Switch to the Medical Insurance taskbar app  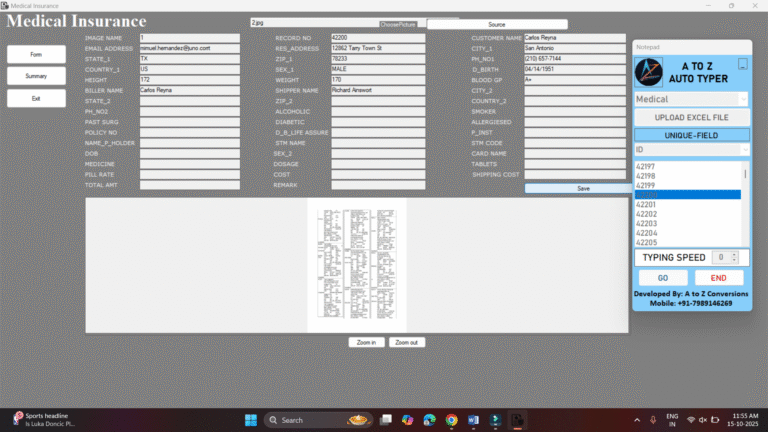(517, 420)
